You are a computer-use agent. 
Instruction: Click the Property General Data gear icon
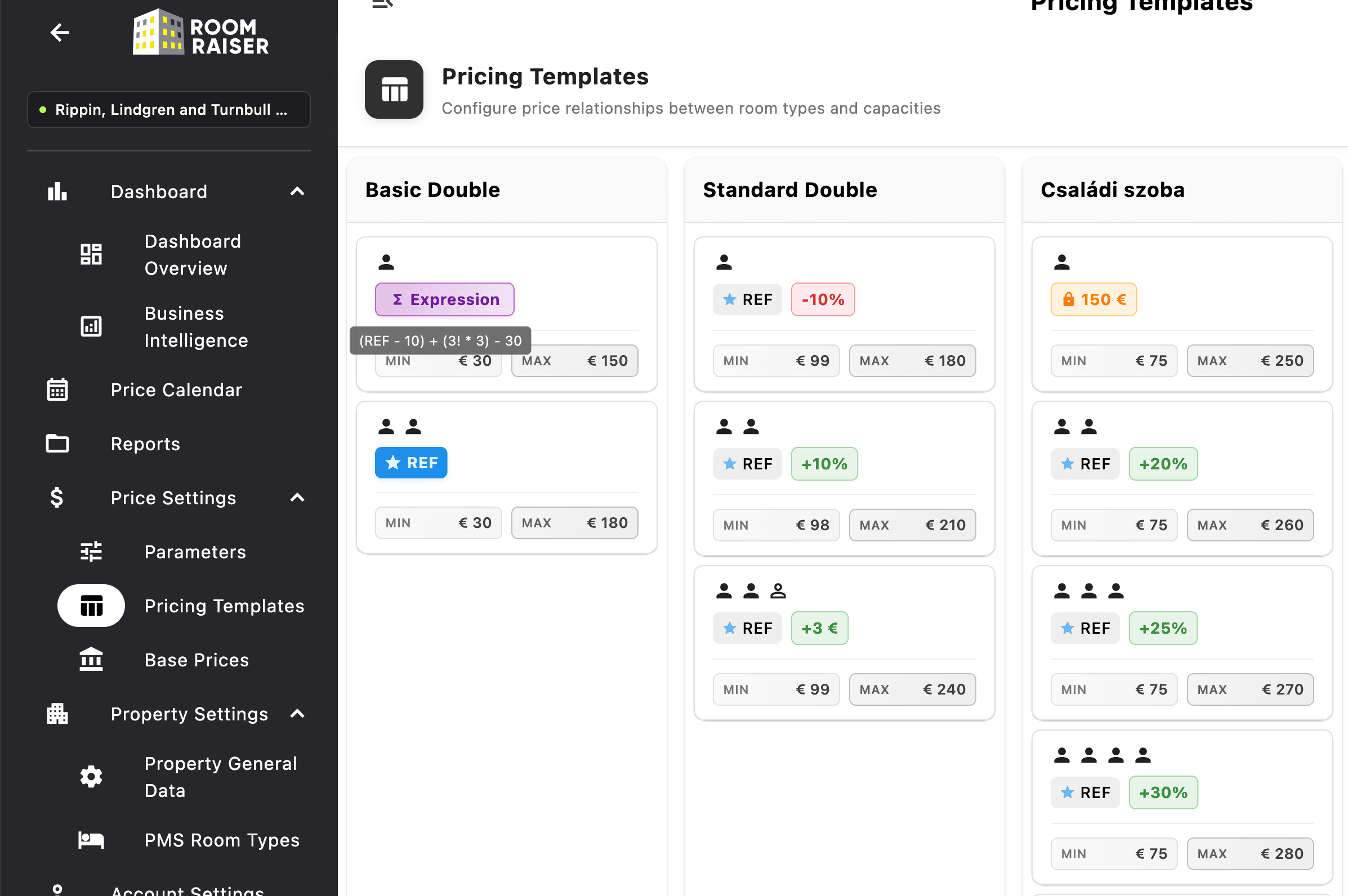(91, 777)
